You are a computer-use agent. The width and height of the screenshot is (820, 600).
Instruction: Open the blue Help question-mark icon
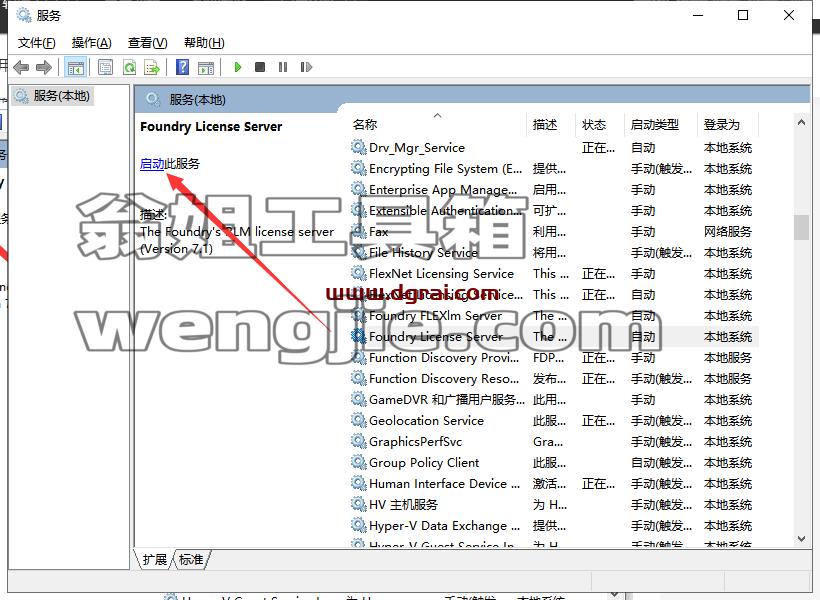[183, 67]
